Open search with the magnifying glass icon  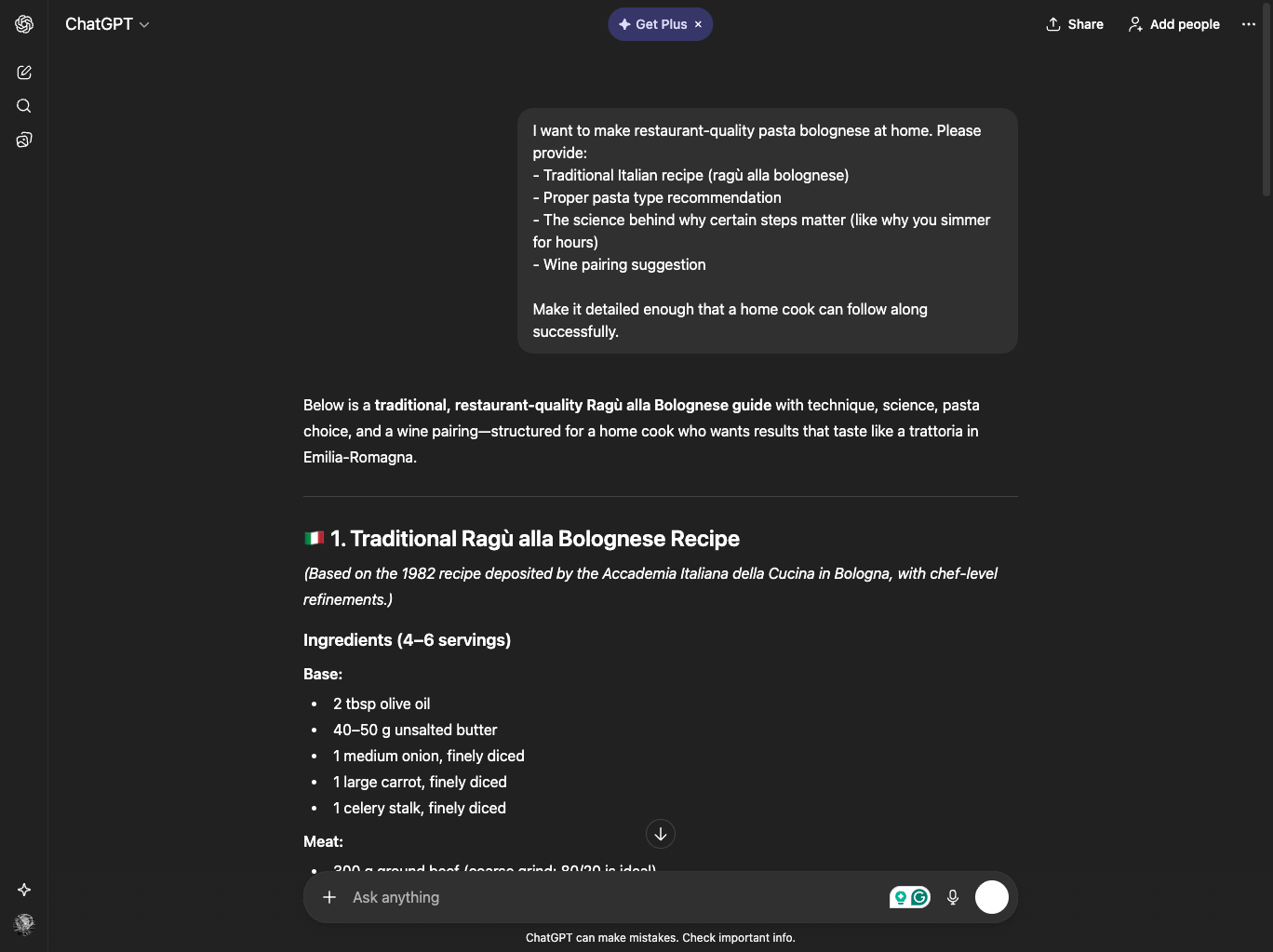click(x=24, y=106)
